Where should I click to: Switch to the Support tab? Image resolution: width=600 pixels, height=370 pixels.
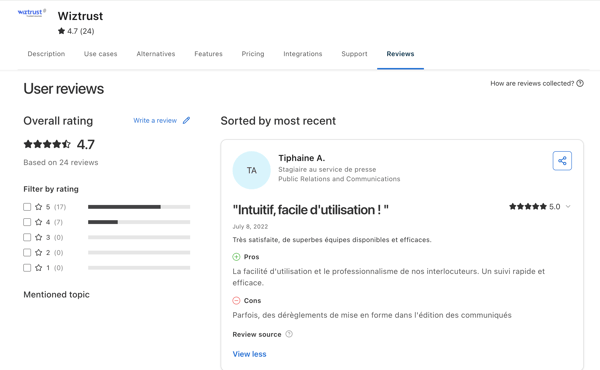[354, 54]
